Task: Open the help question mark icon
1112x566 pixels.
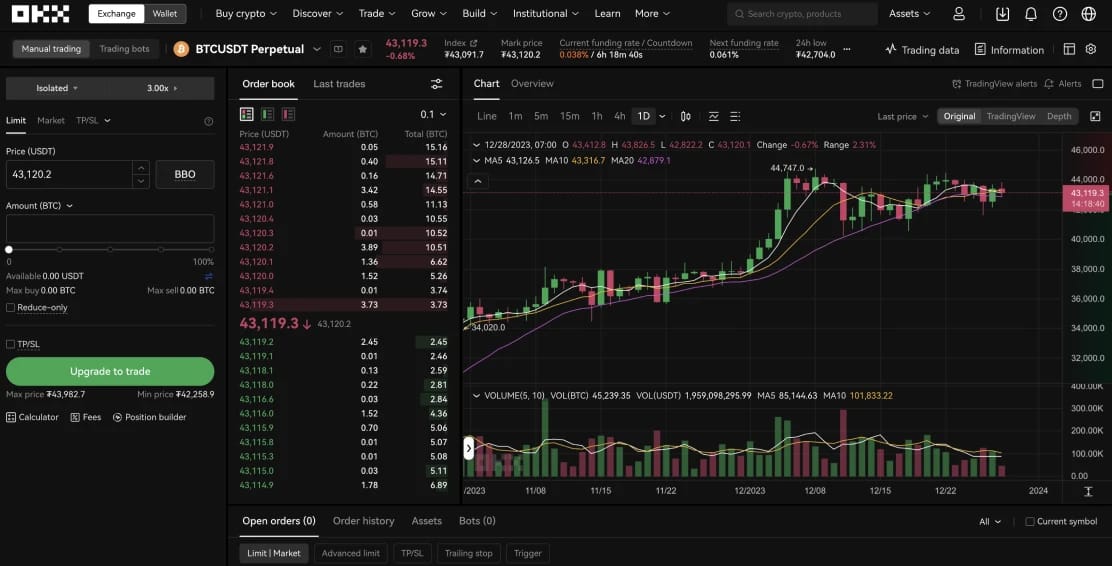Action: [x=1060, y=13]
